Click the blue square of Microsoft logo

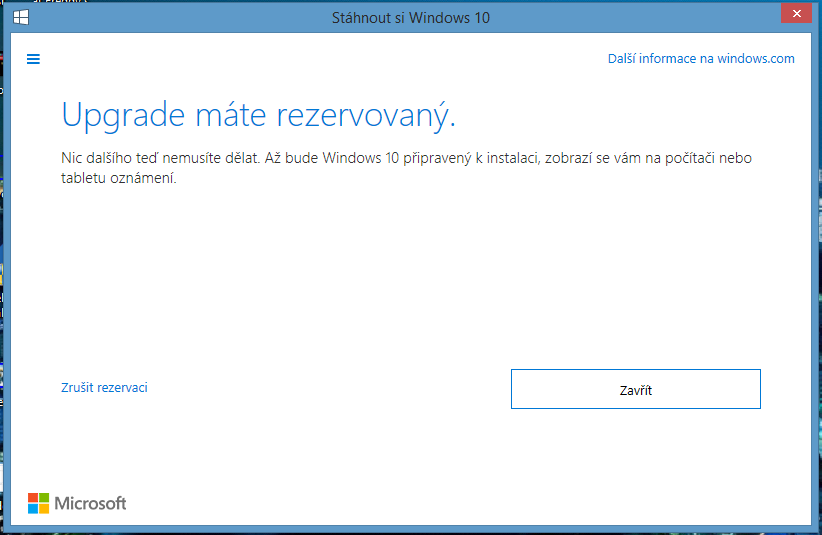[33, 508]
